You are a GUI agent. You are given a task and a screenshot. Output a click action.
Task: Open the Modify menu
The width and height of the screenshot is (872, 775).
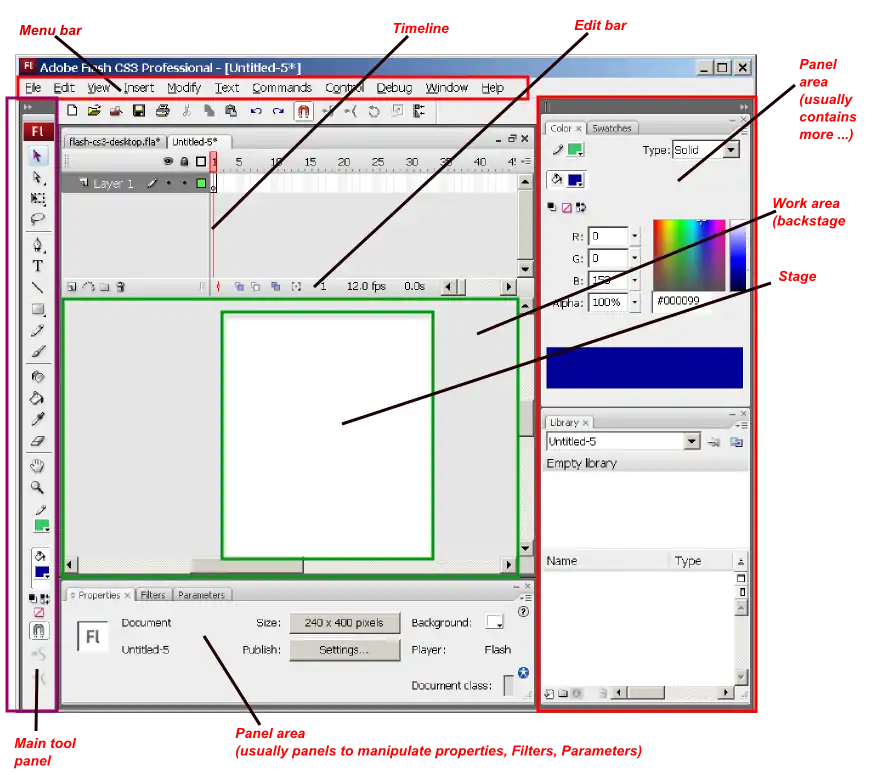coord(184,88)
